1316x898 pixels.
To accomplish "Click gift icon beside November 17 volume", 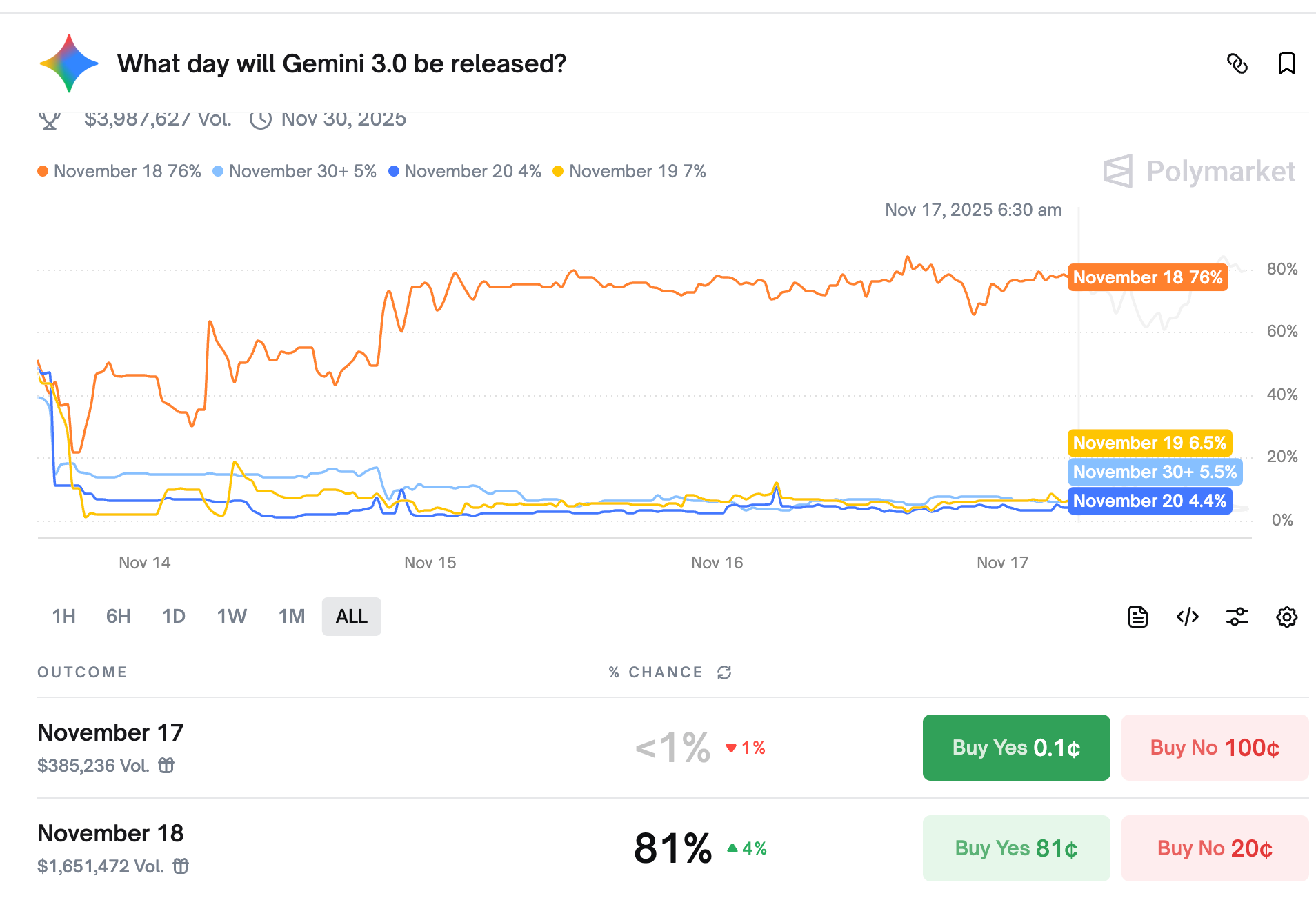I will (x=166, y=765).
